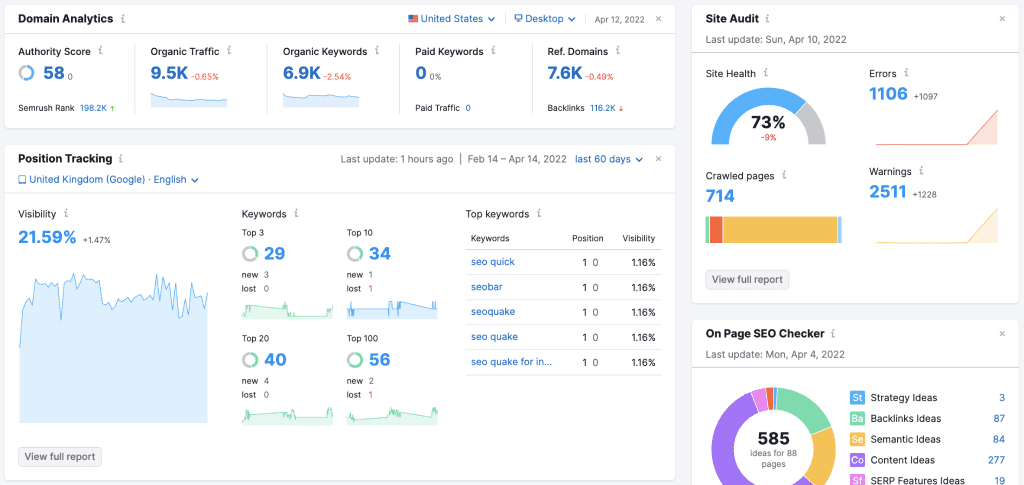Click the St Strategy Ideas badge
Image resolution: width=1024 pixels, height=485 pixels.
857,398
